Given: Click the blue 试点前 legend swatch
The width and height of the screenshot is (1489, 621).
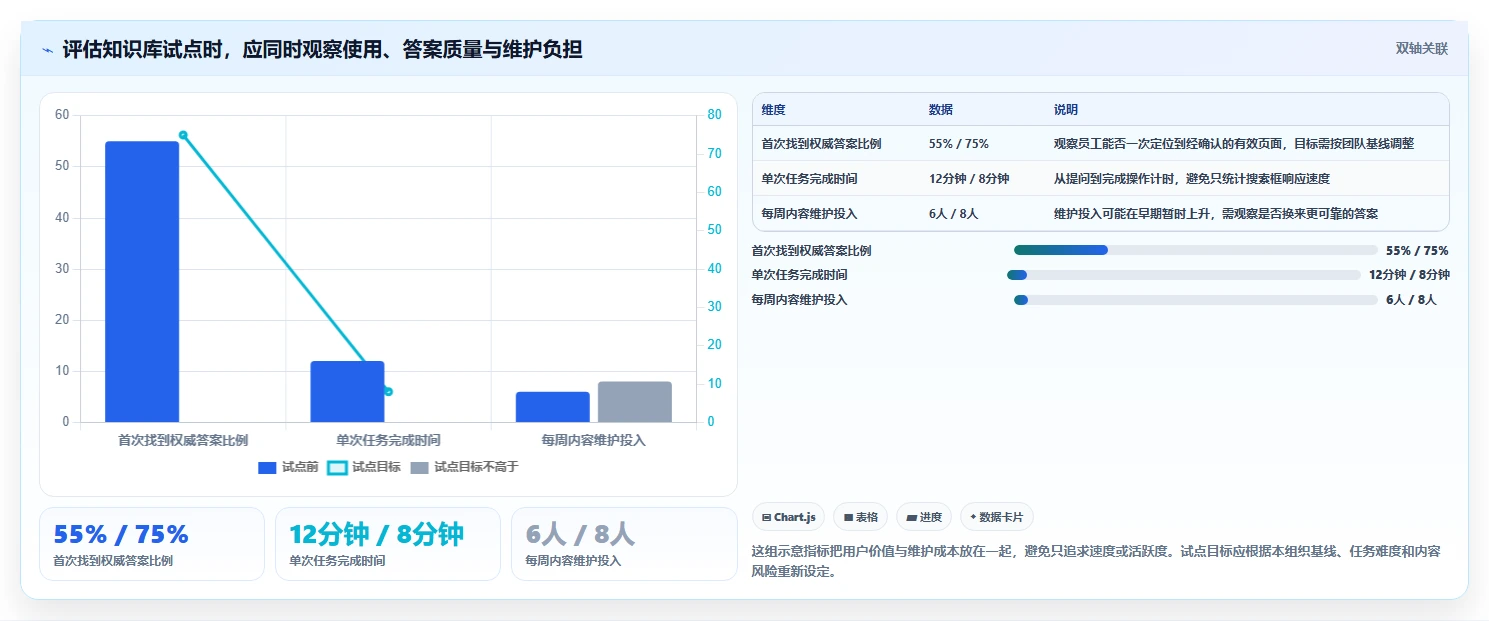Looking at the screenshot, I should pos(267,467).
